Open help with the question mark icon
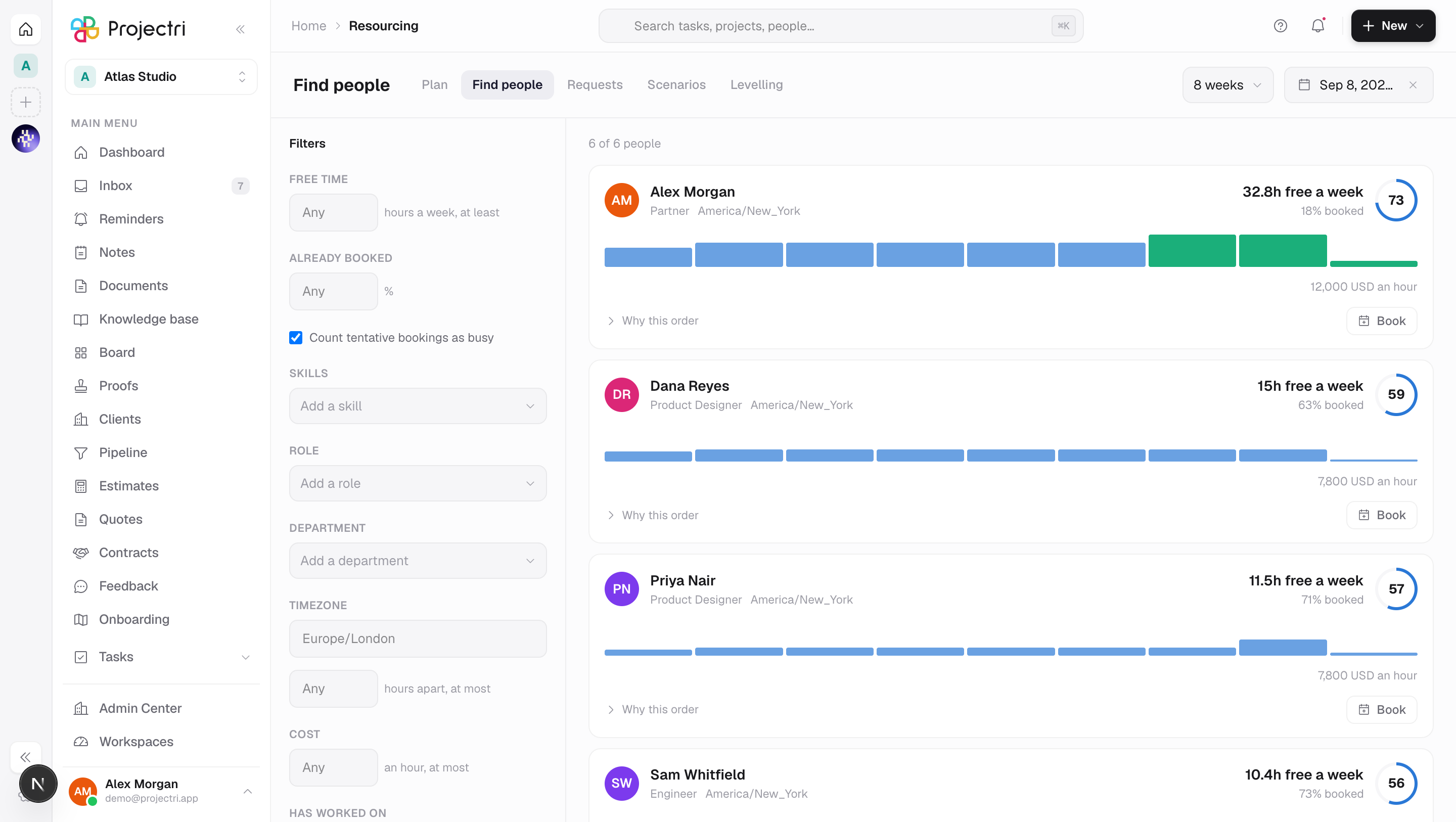1456x822 pixels. (x=1280, y=26)
